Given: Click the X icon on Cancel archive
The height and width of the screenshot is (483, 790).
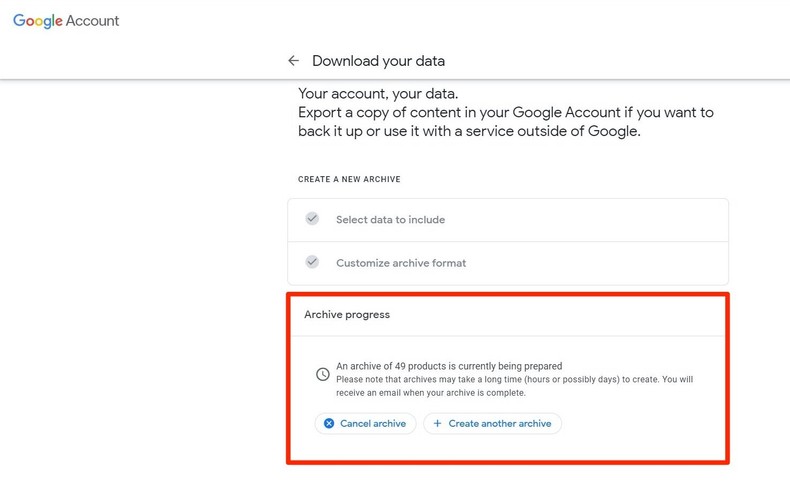Looking at the screenshot, I should point(329,424).
